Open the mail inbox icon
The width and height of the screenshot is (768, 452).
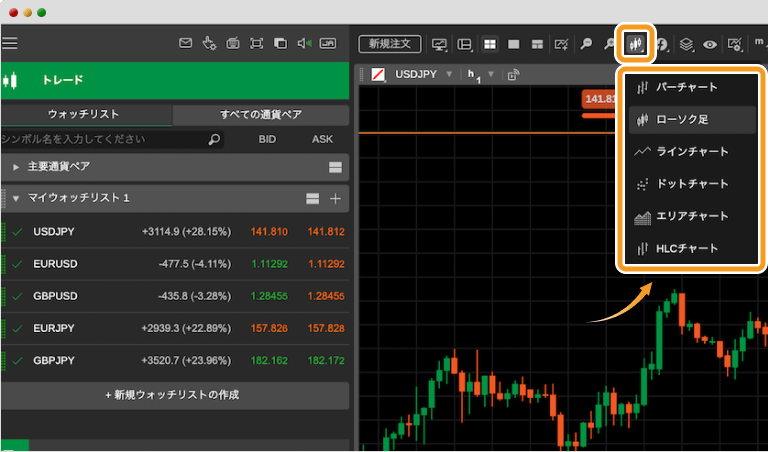pos(185,44)
